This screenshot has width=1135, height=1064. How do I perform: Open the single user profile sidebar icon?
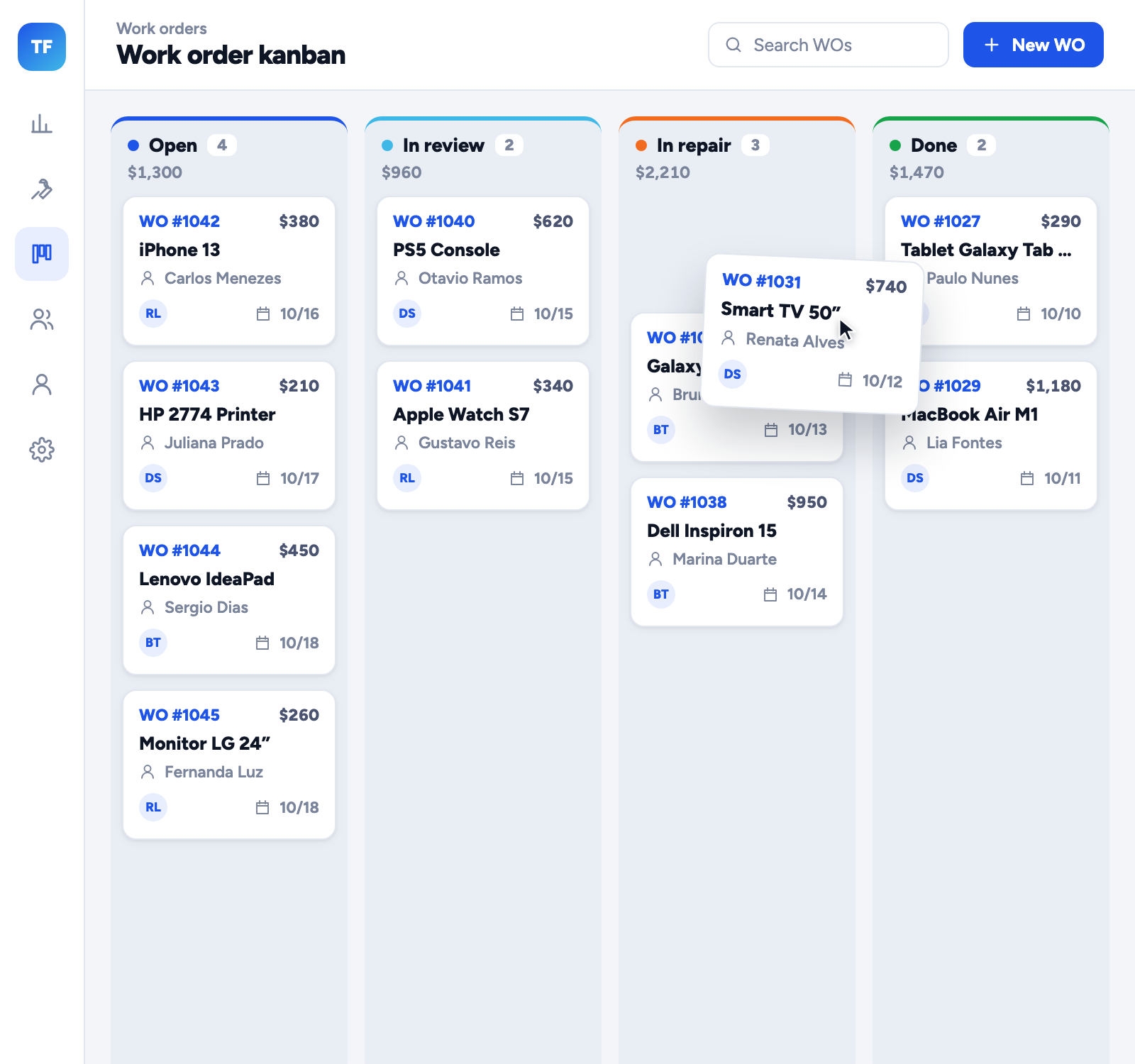click(x=42, y=384)
